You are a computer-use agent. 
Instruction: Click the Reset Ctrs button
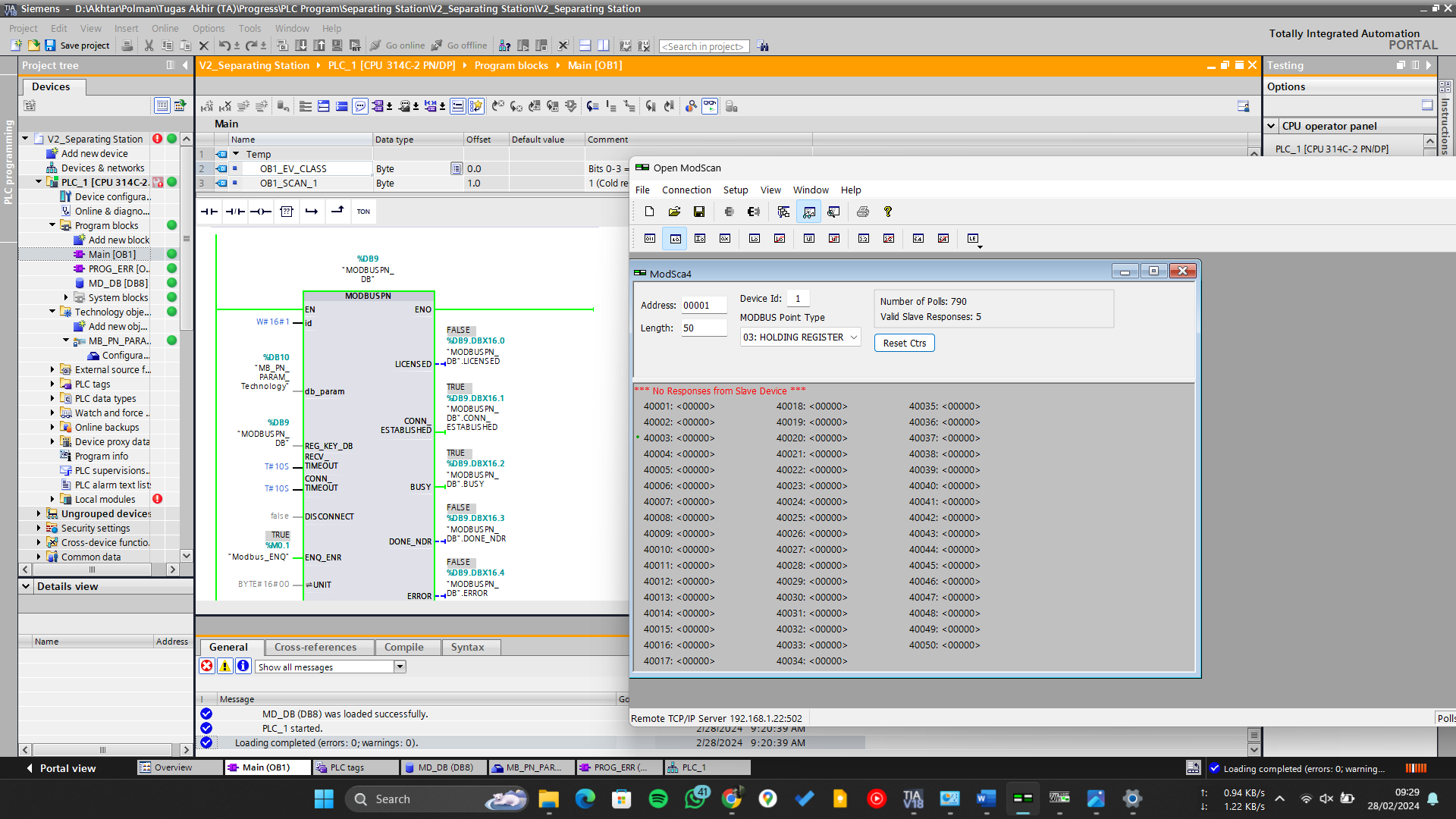pyautogui.click(x=904, y=343)
